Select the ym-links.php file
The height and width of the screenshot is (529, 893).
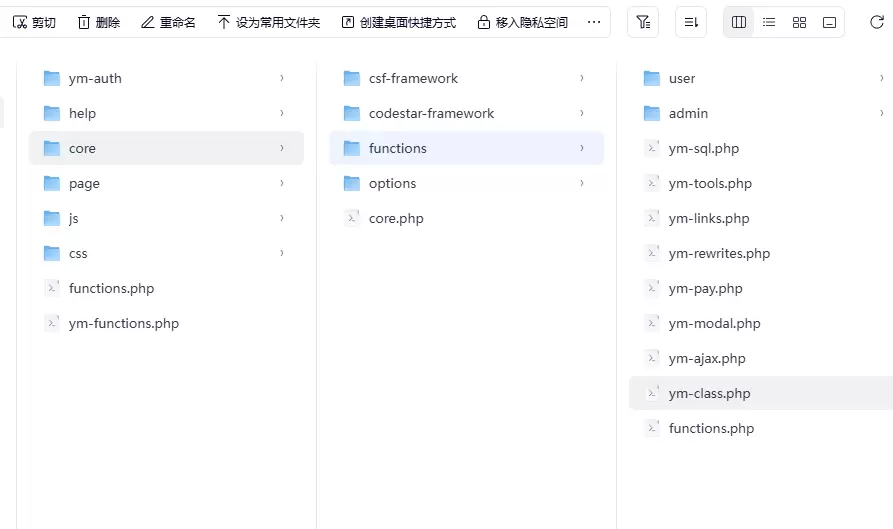761,218
